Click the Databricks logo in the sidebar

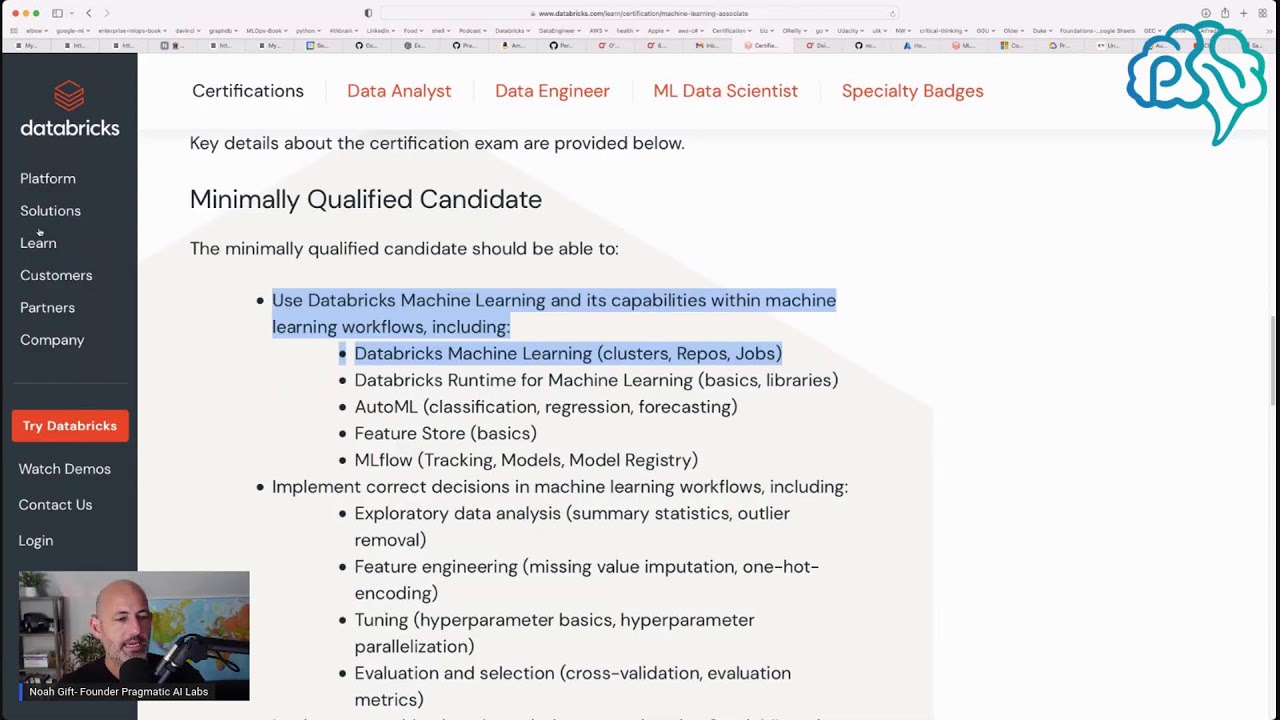(x=69, y=110)
